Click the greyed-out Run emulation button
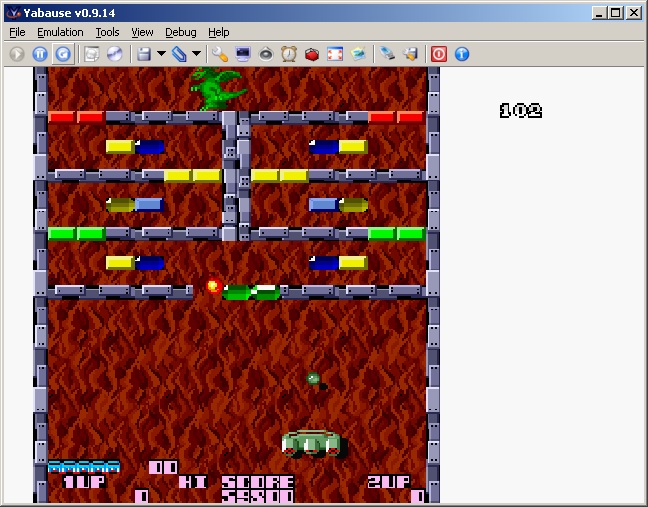Image resolution: width=648 pixels, height=507 pixels. pos(17,54)
